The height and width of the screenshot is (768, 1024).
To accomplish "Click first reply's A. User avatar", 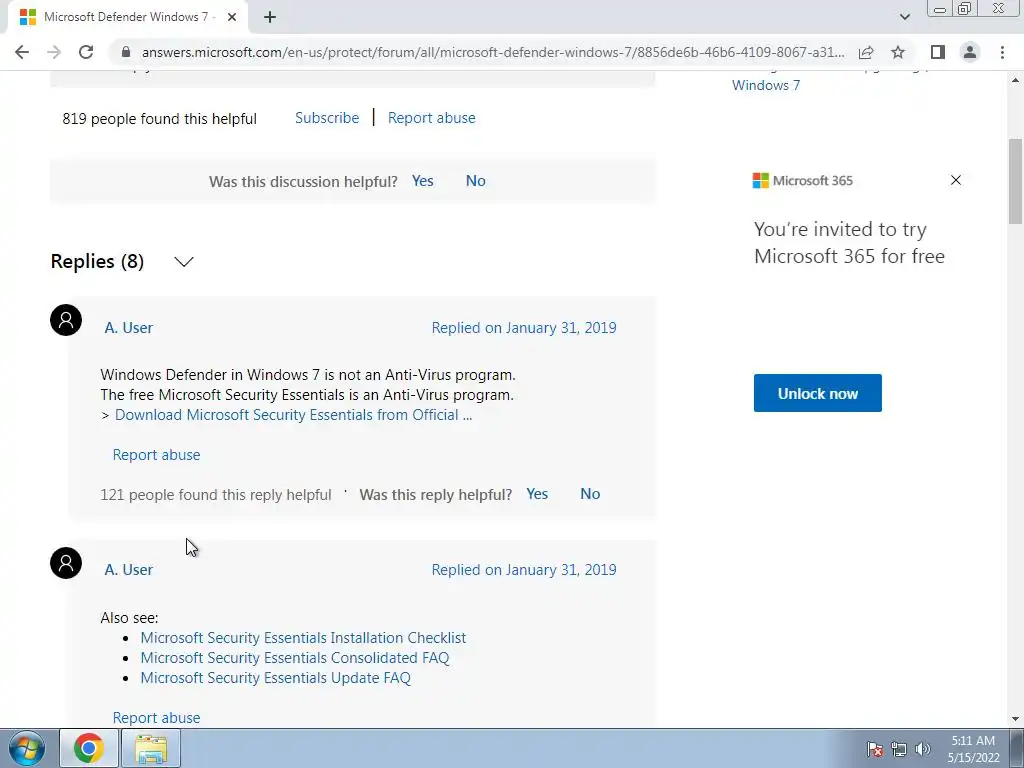I will tap(66, 320).
